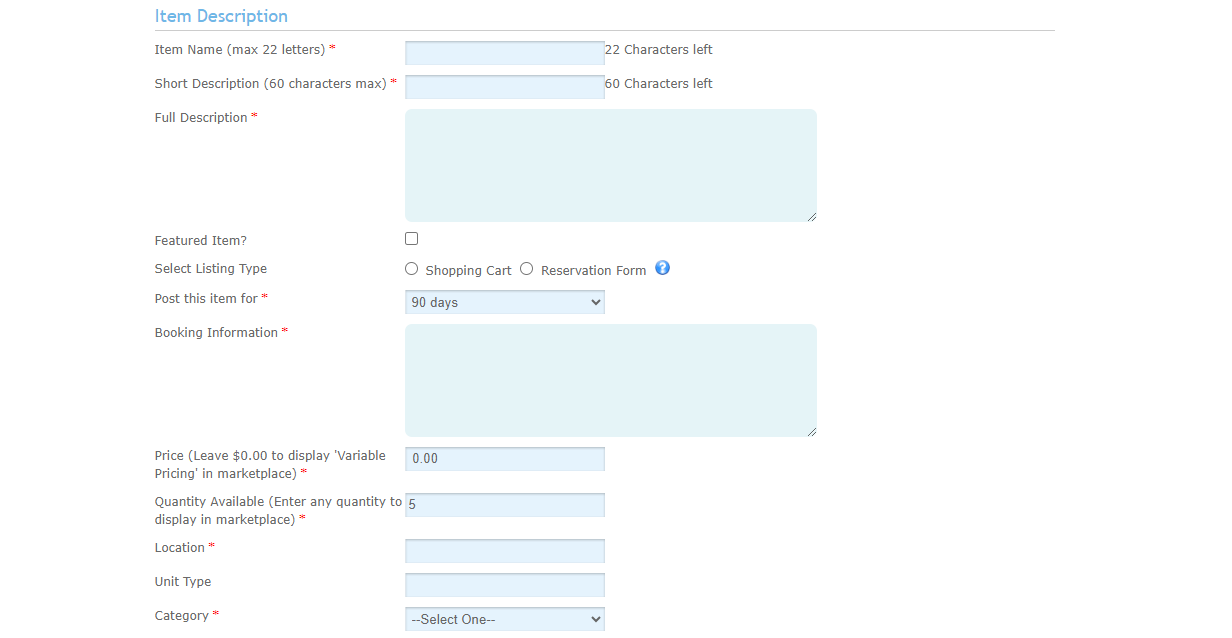This screenshot has height=638, width=1232.
Task: Click the Price field showing 0.00
Action: tap(504, 458)
